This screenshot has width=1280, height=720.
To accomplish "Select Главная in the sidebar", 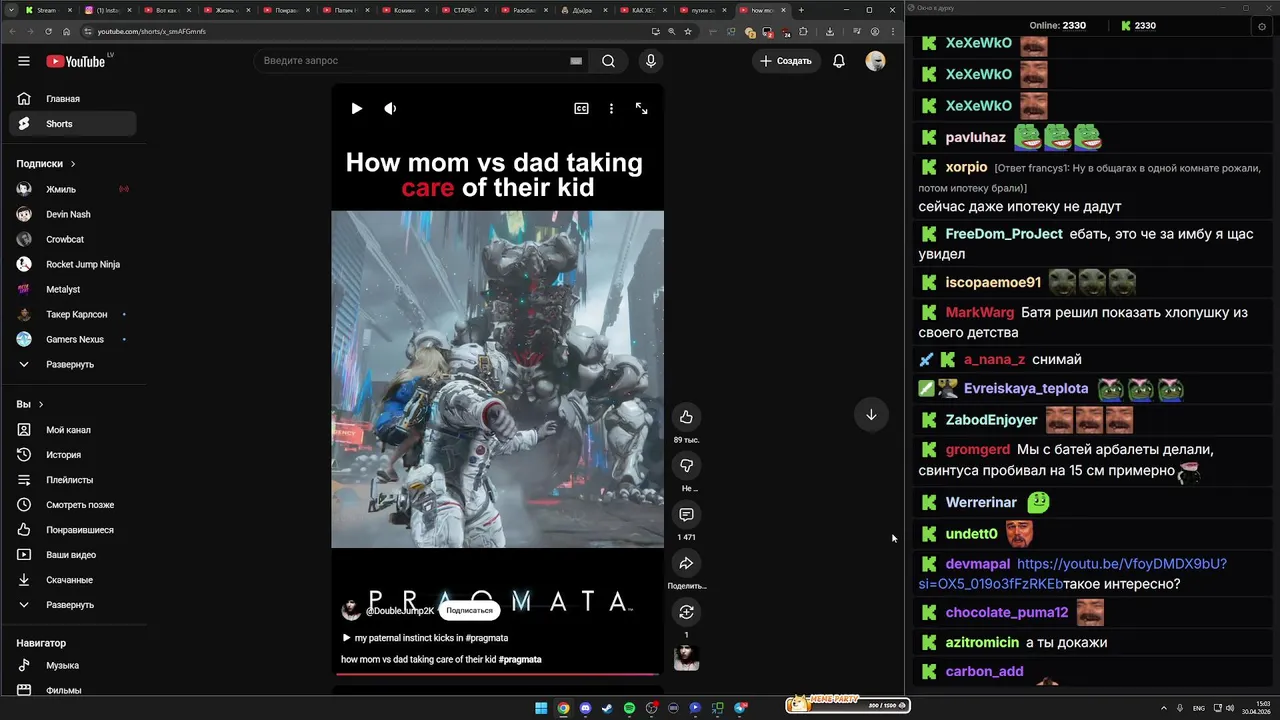I will pyautogui.click(x=72, y=99).
